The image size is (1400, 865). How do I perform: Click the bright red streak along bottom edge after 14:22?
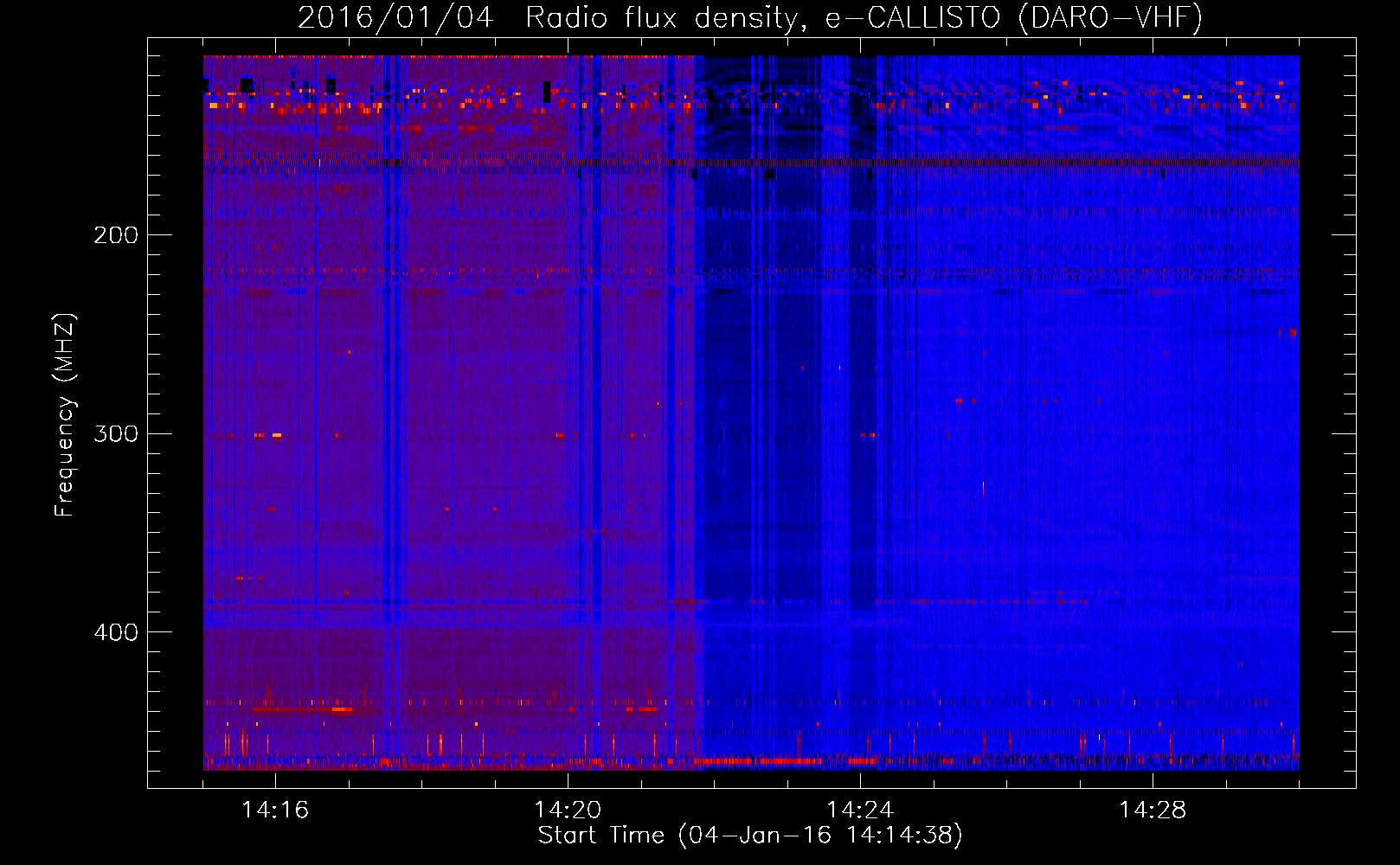click(761, 761)
